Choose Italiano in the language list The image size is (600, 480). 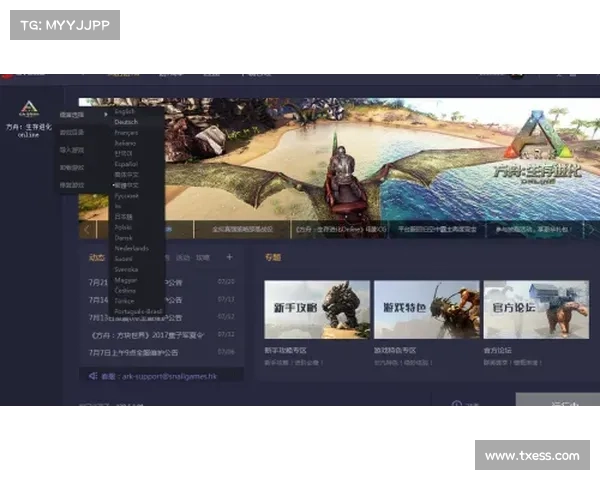pyautogui.click(x=125, y=143)
